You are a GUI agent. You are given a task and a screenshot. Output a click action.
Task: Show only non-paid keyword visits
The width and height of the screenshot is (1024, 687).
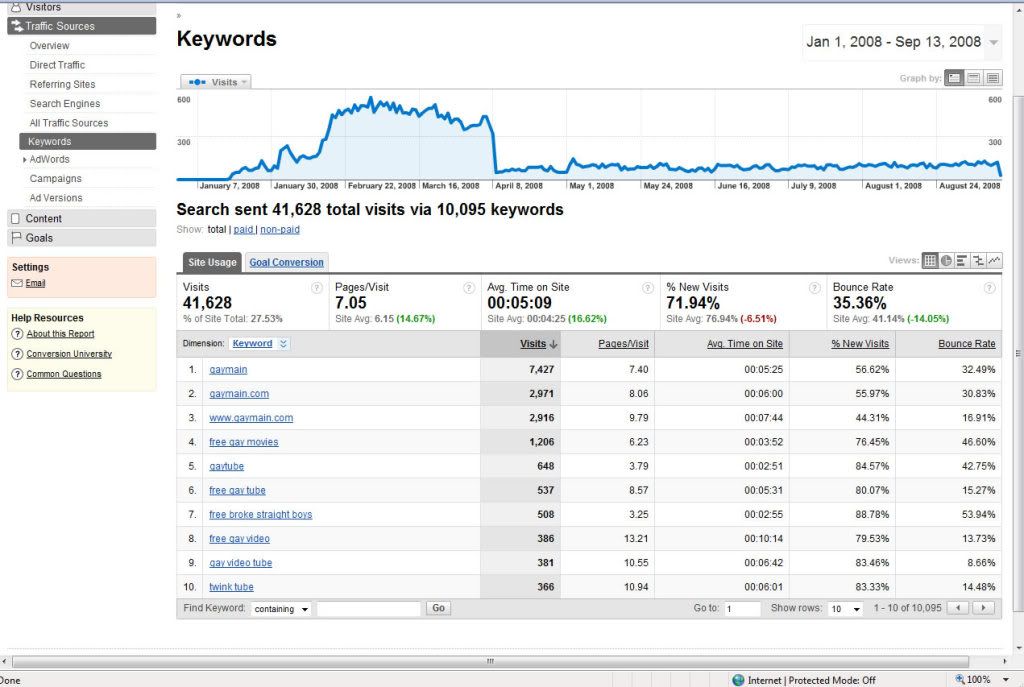pyautogui.click(x=279, y=229)
